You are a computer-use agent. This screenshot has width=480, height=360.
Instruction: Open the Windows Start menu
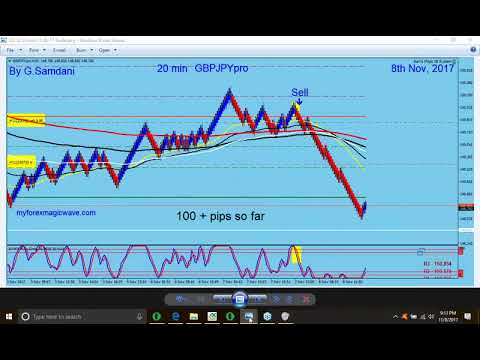click(x=9, y=316)
